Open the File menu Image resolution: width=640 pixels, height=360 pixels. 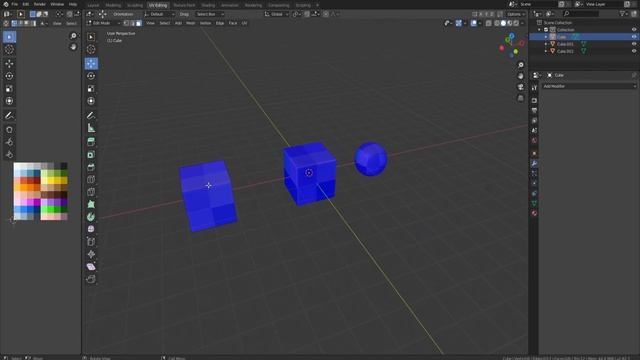pyautogui.click(x=15, y=4)
